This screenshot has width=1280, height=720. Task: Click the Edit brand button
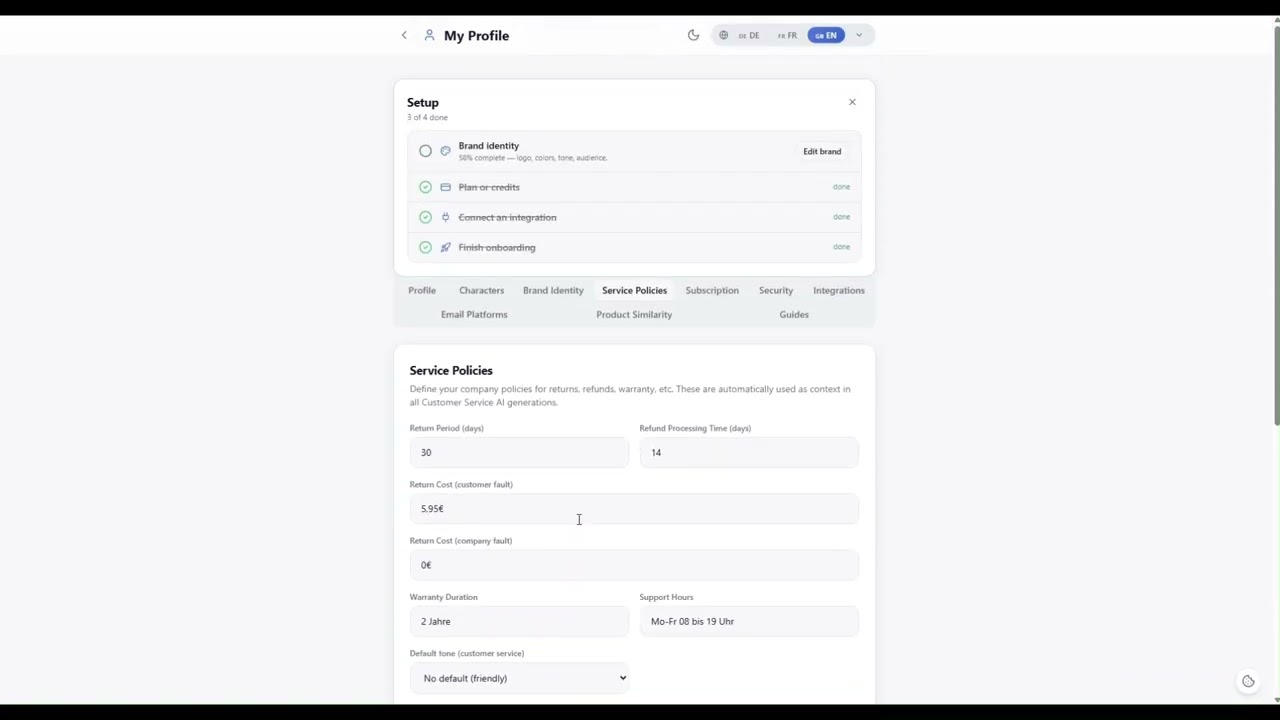[x=822, y=151]
